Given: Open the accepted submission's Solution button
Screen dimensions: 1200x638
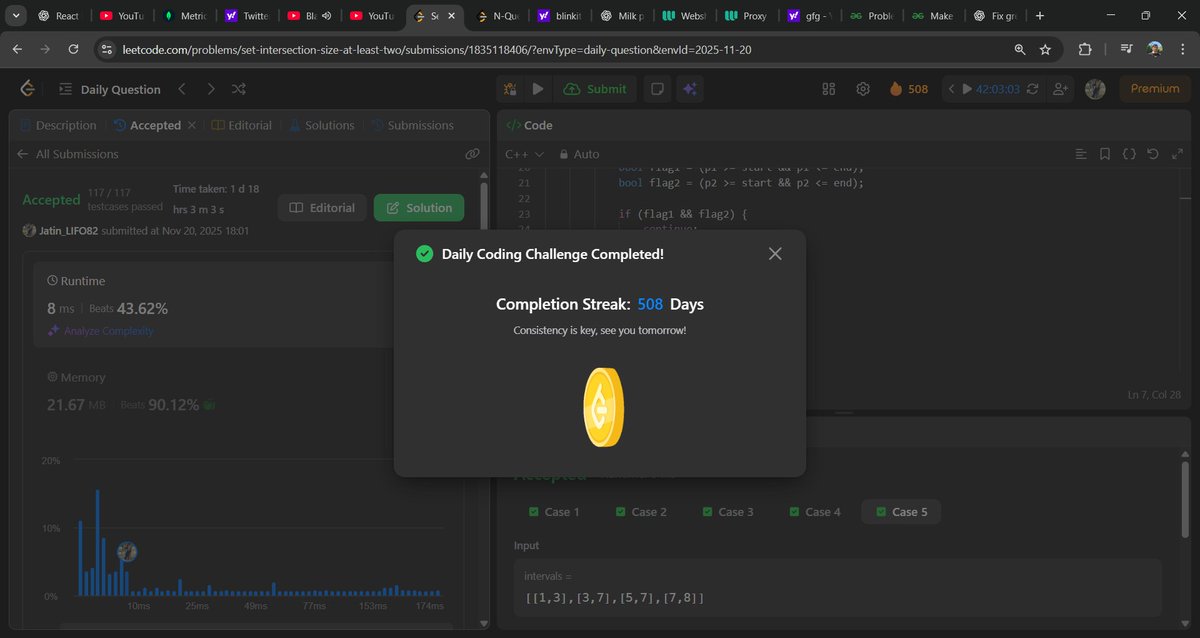Looking at the screenshot, I should pos(418,207).
